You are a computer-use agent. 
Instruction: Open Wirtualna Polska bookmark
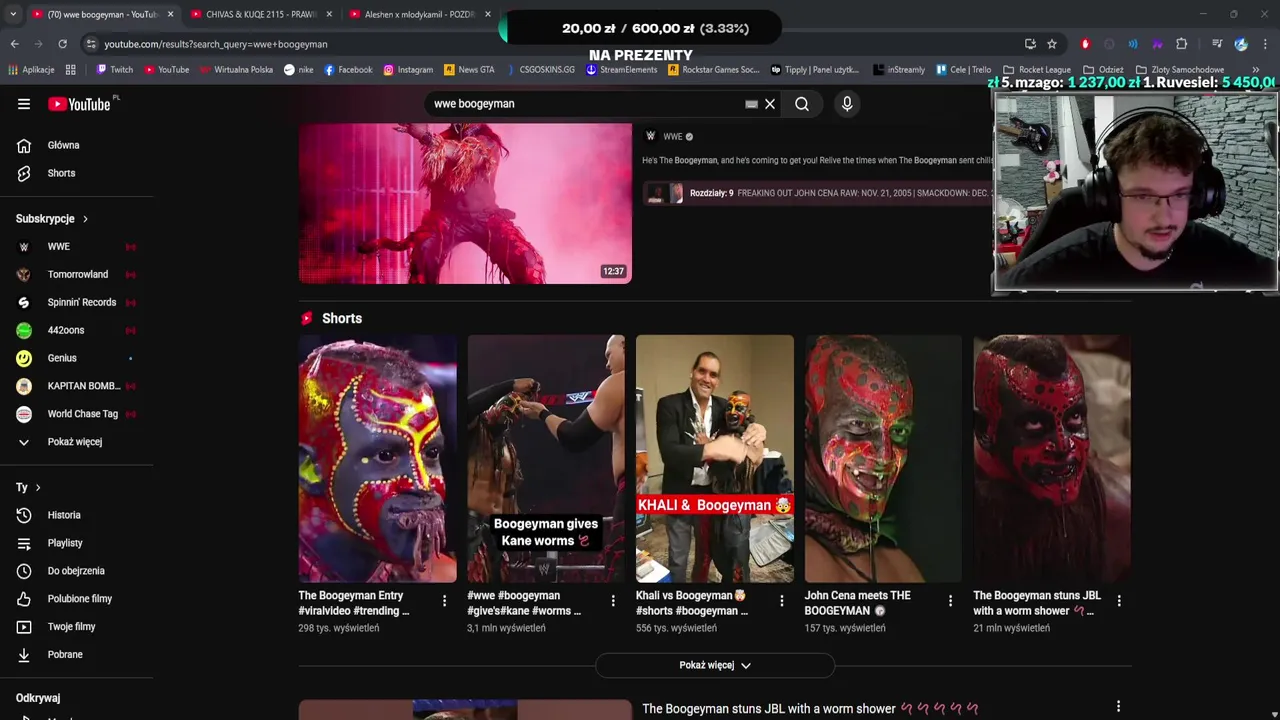236,70
